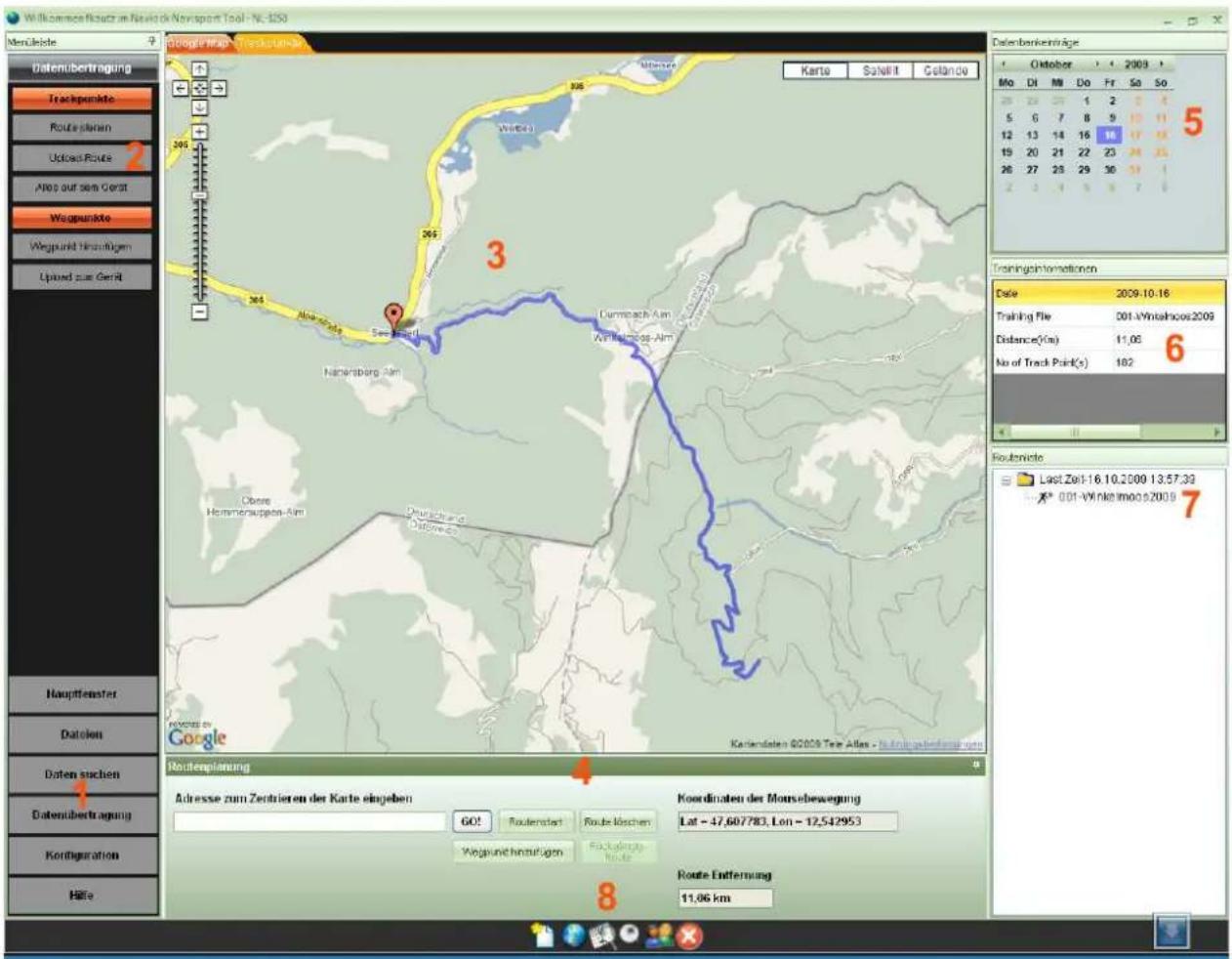The height and width of the screenshot is (959, 1232).
Task: Open the Google Map tab
Action: [x=198, y=43]
